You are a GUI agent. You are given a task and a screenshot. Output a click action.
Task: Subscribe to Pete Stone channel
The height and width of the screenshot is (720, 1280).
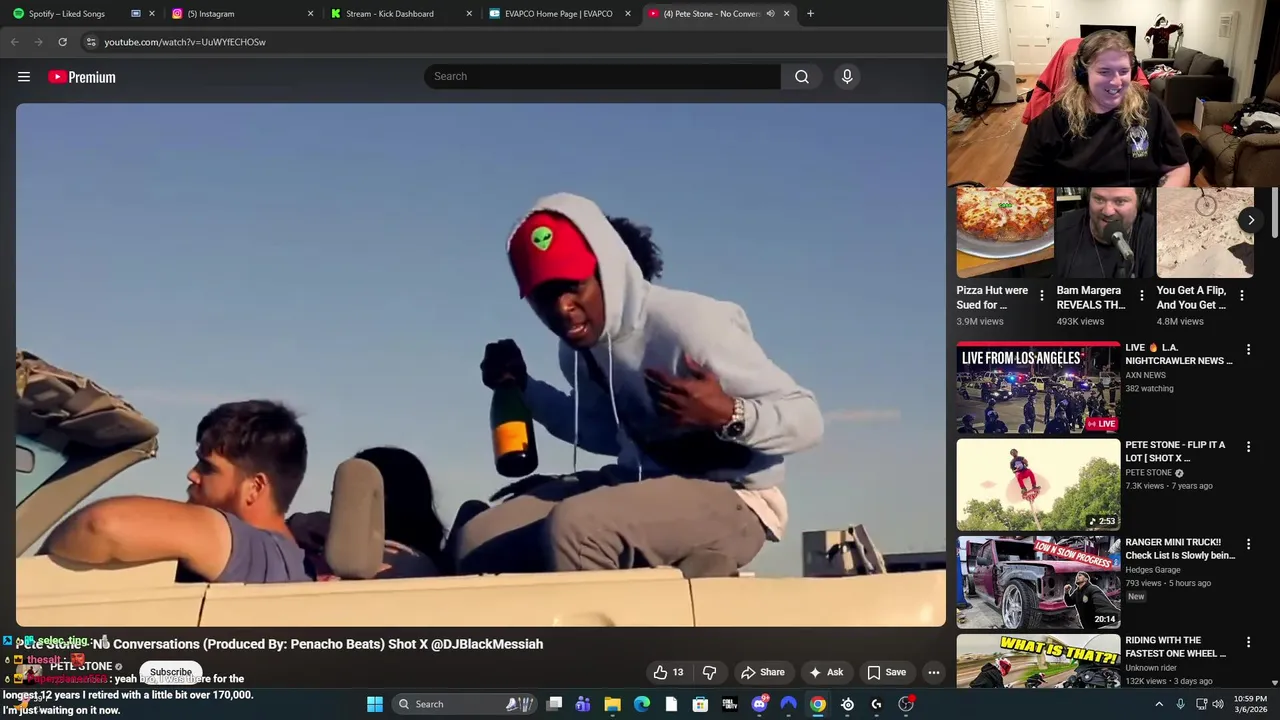171,672
